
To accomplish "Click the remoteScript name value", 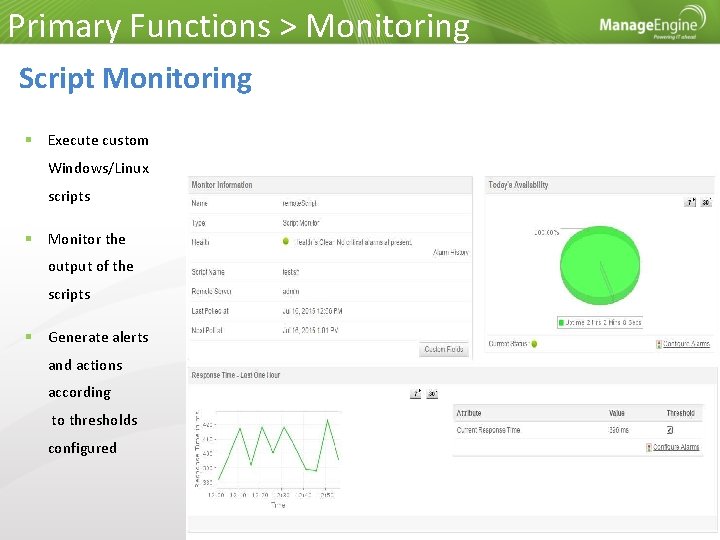I will coord(299,203).
